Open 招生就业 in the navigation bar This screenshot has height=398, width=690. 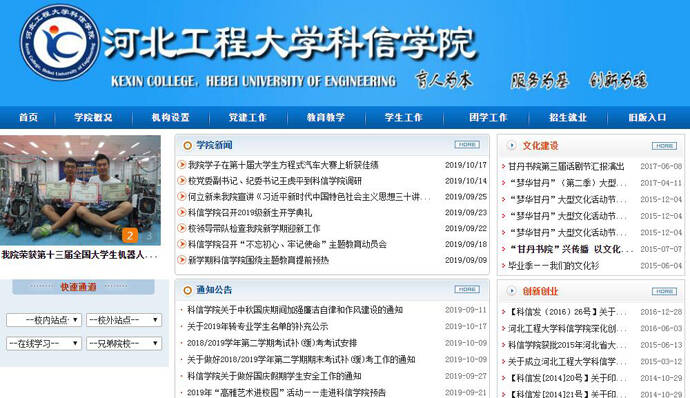[568, 118]
